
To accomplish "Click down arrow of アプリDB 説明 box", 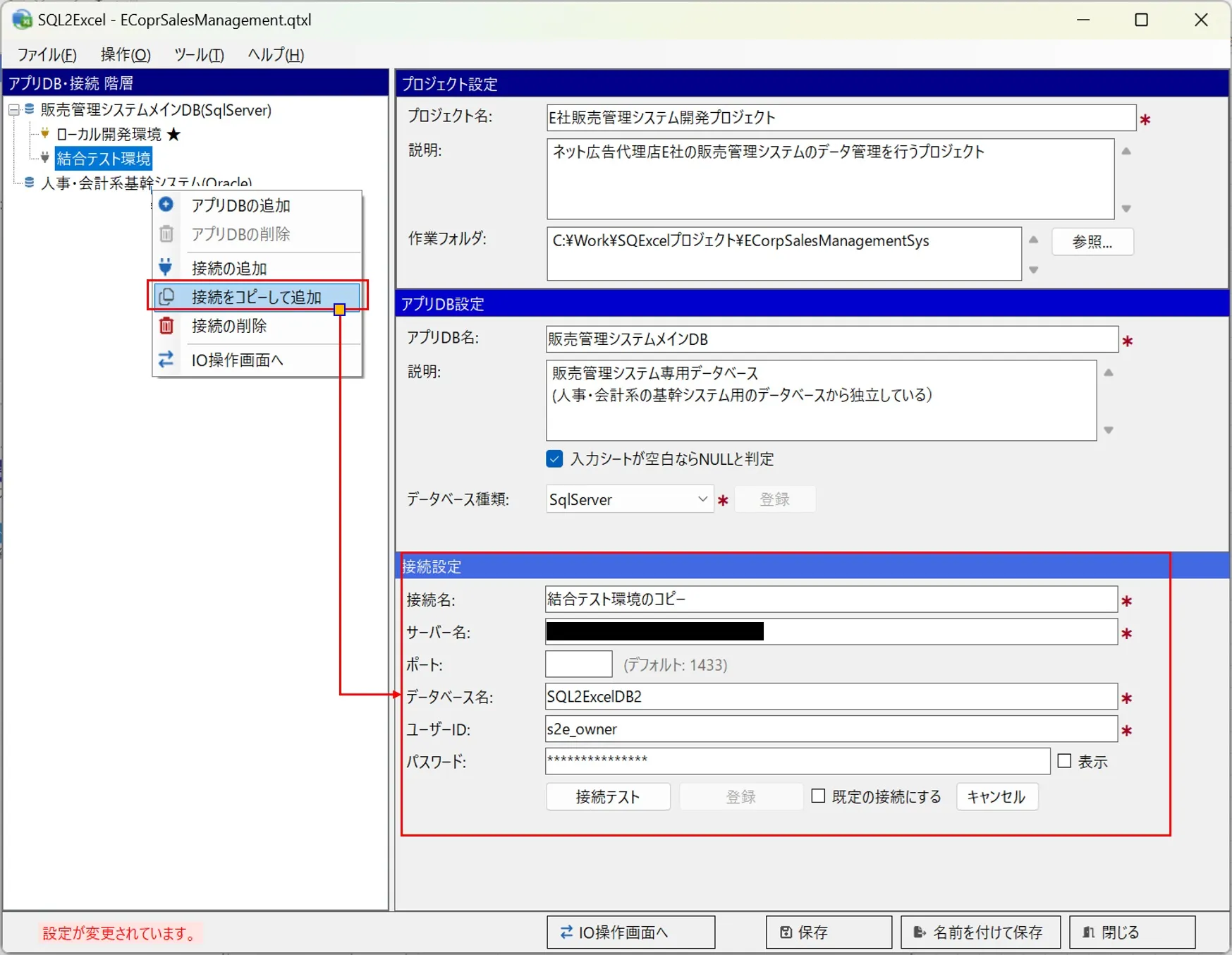I will pos(1109,430).
